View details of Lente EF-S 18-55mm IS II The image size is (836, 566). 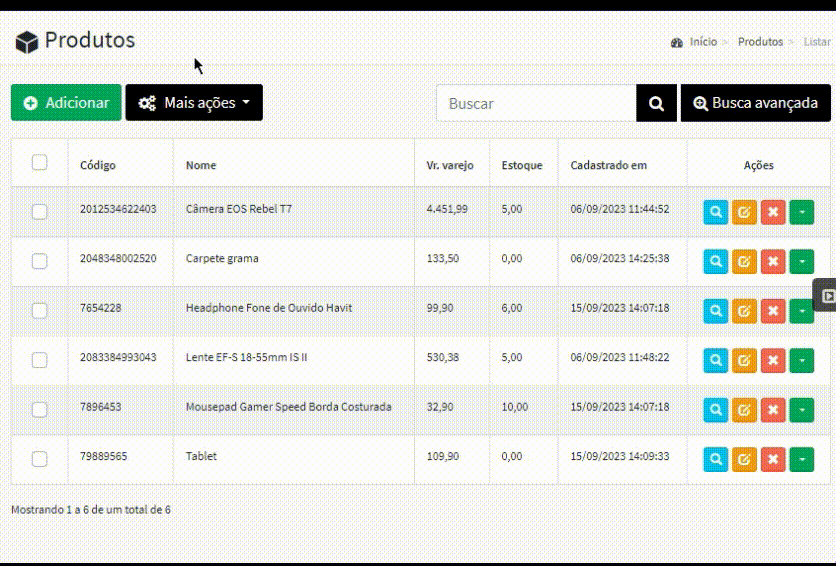point(716,360)
